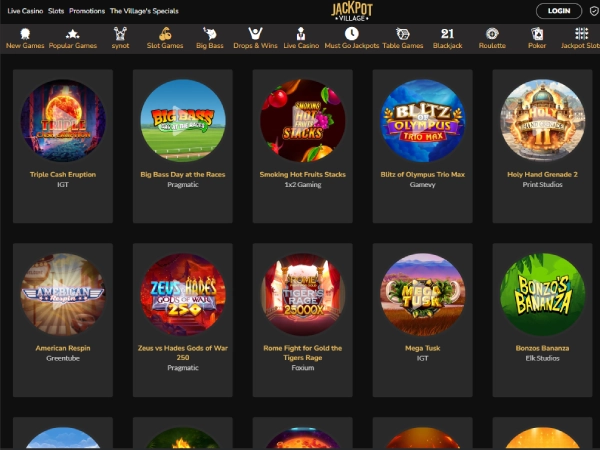Viewport: 600px width, 450px height.
Task: Open the Big Bass fish icon
Action: click(x=210, y=34)
